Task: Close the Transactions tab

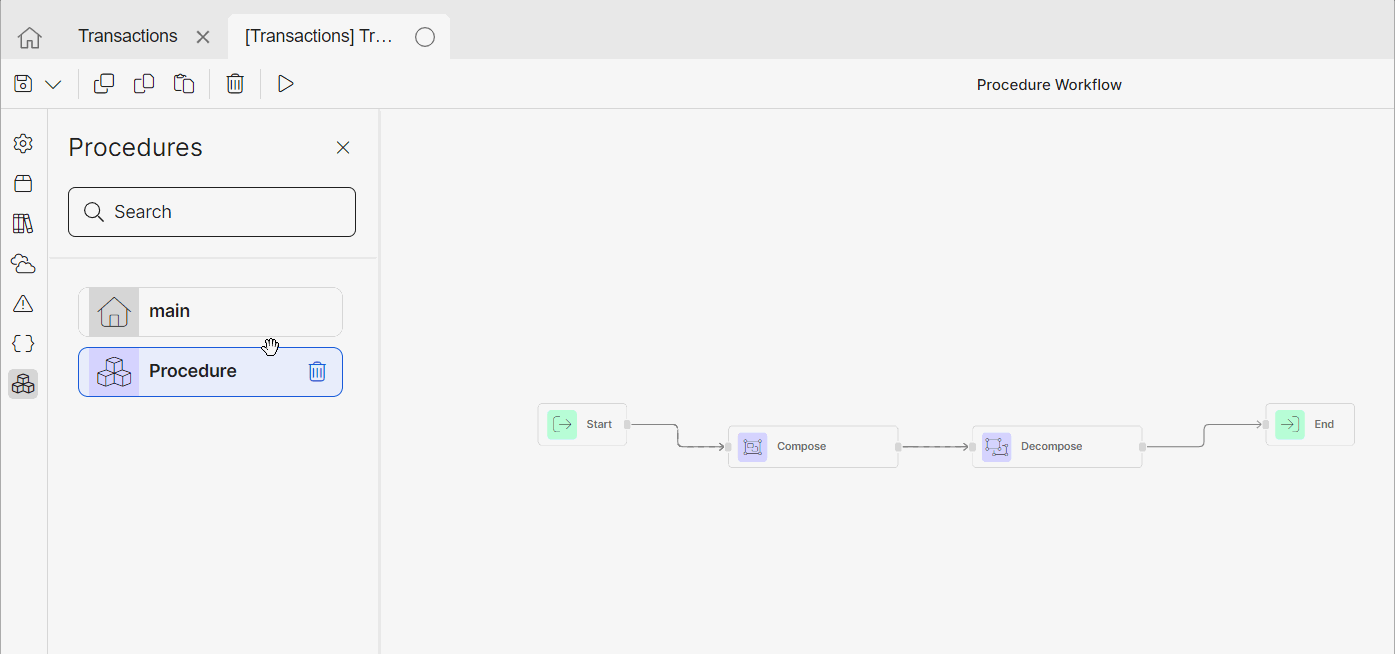Action: 203,37
